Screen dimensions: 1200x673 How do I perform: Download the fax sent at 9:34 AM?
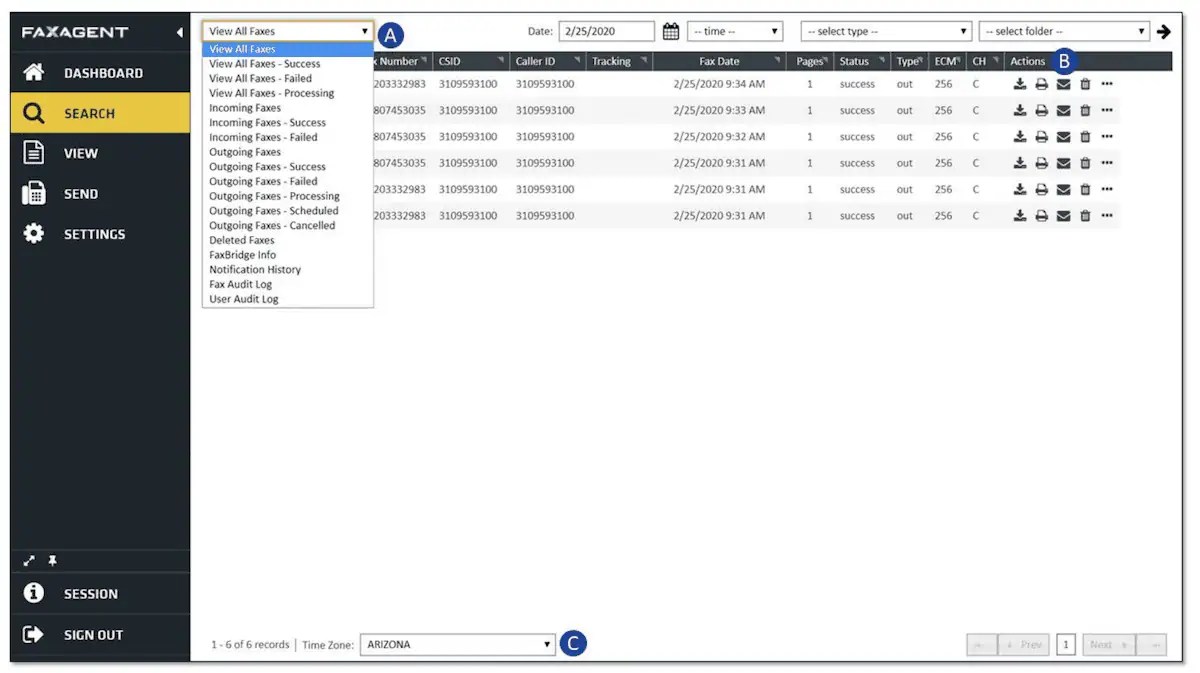[1020, 84]
